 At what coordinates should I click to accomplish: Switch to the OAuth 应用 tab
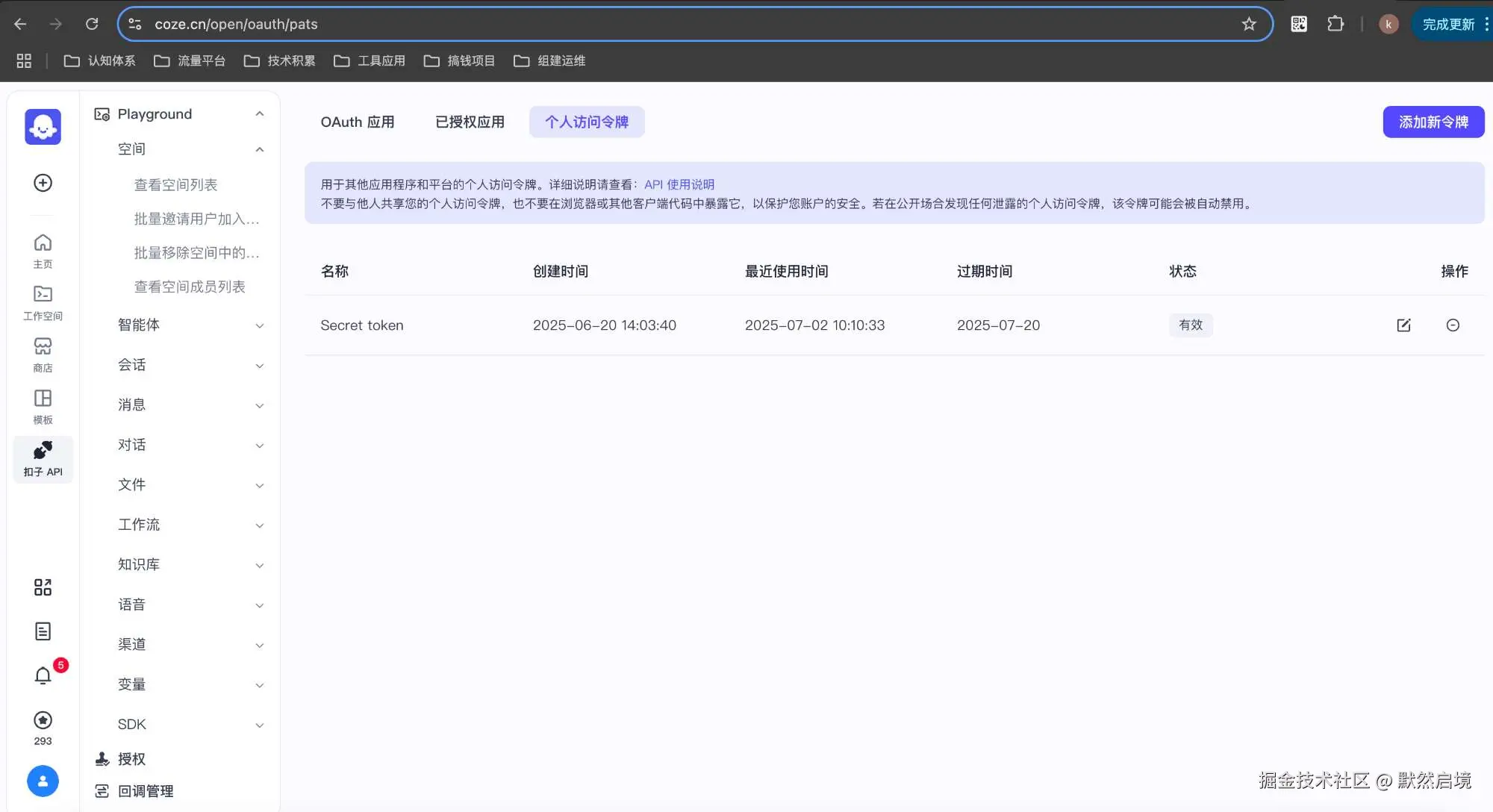tap(358, 122)
